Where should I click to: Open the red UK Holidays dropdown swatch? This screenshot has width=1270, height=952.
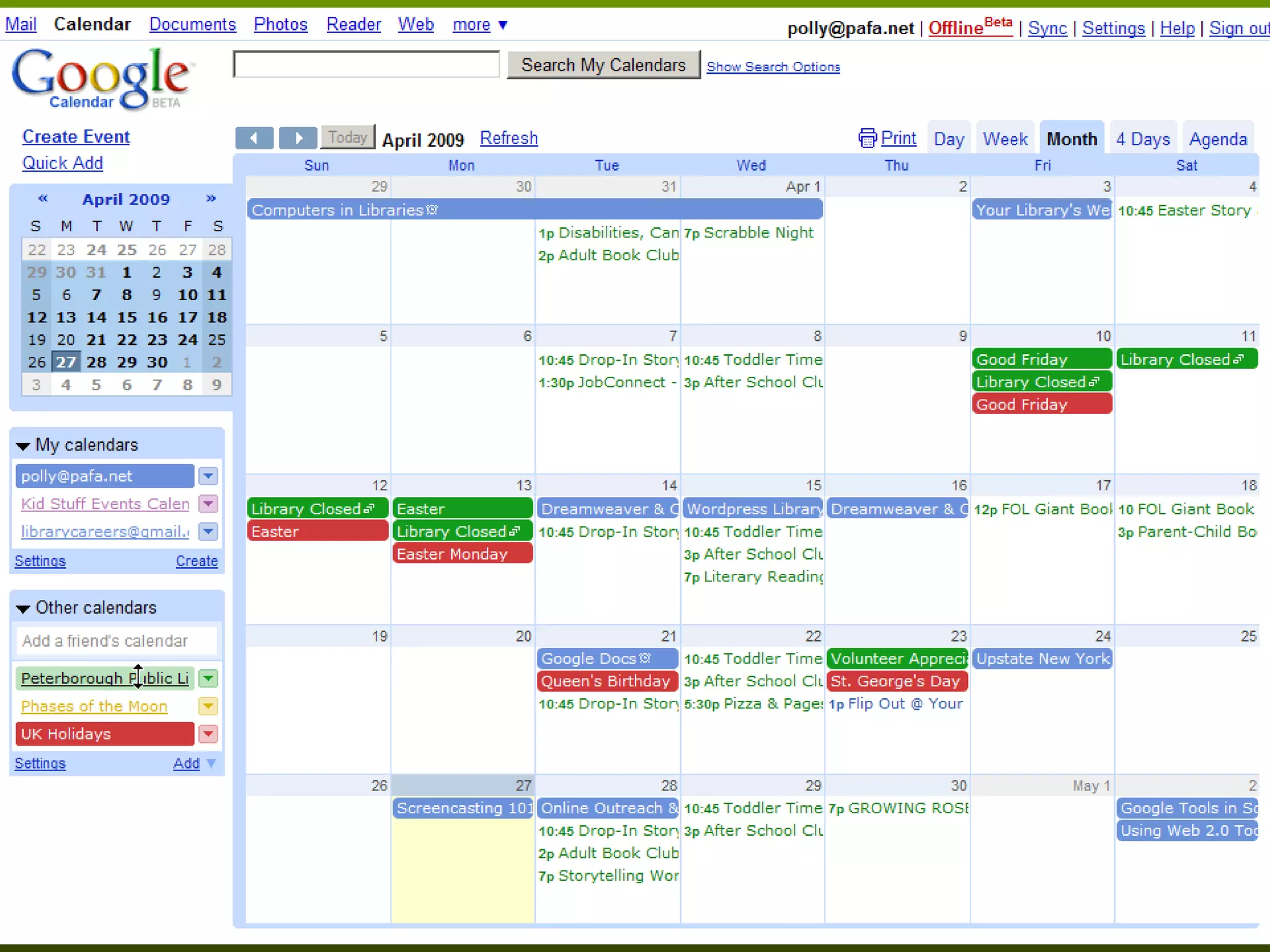click(208, 734)
